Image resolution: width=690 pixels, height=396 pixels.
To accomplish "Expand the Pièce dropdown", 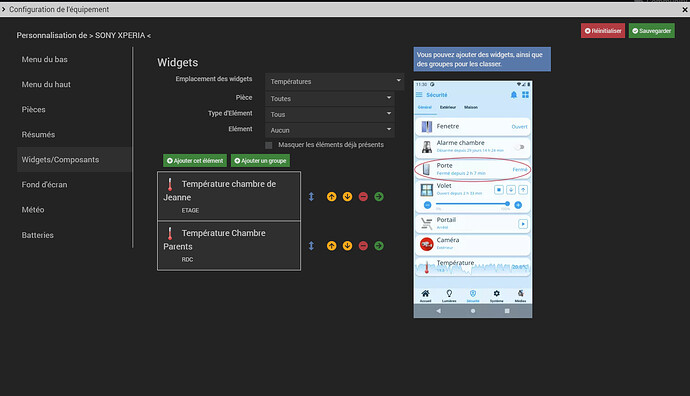I will click(x=330, y=98).
